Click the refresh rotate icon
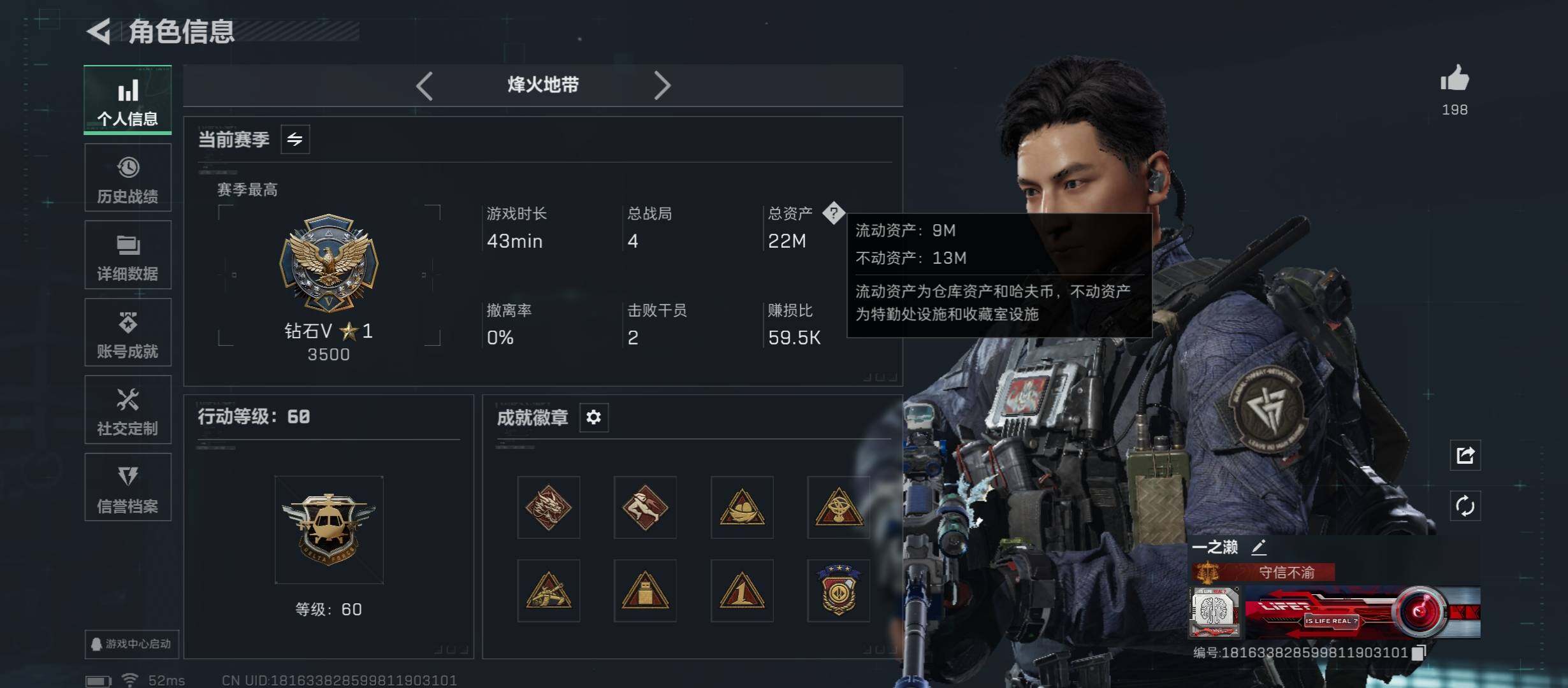Screen dimensions: 1568x688 tap(1465, 506)
